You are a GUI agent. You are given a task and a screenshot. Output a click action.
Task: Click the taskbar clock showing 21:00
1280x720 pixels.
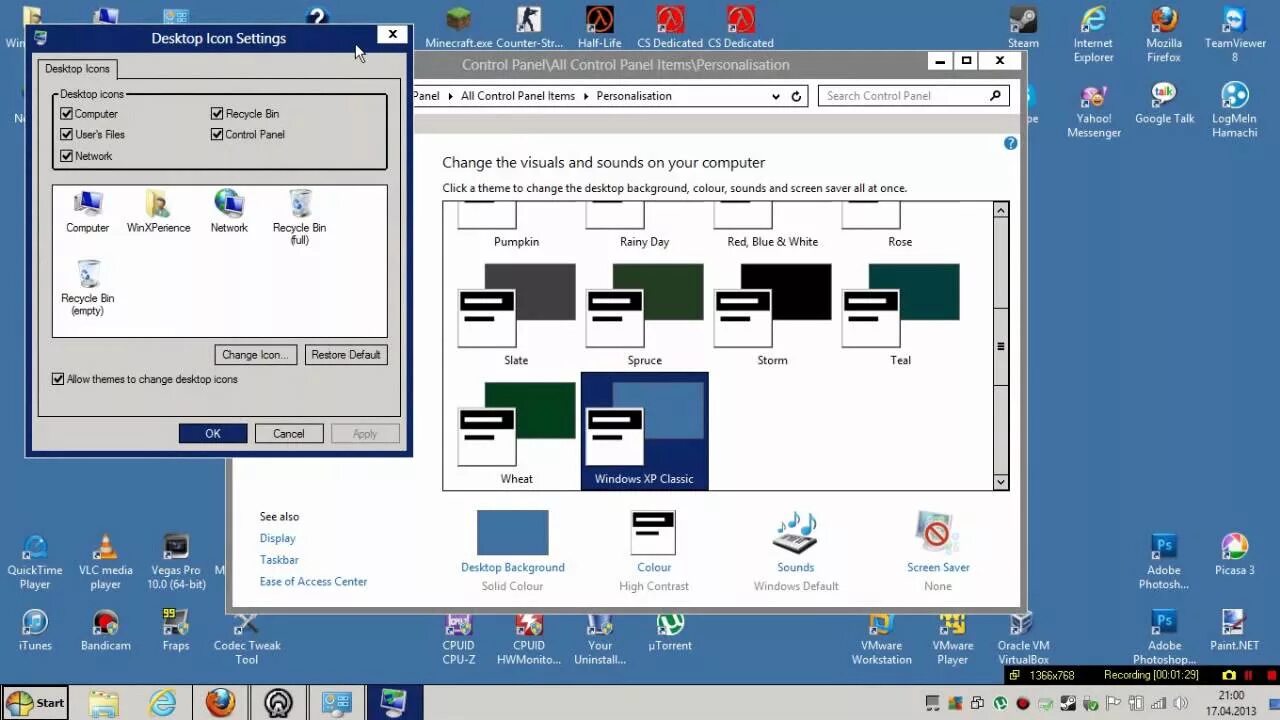coord(1232,703)
